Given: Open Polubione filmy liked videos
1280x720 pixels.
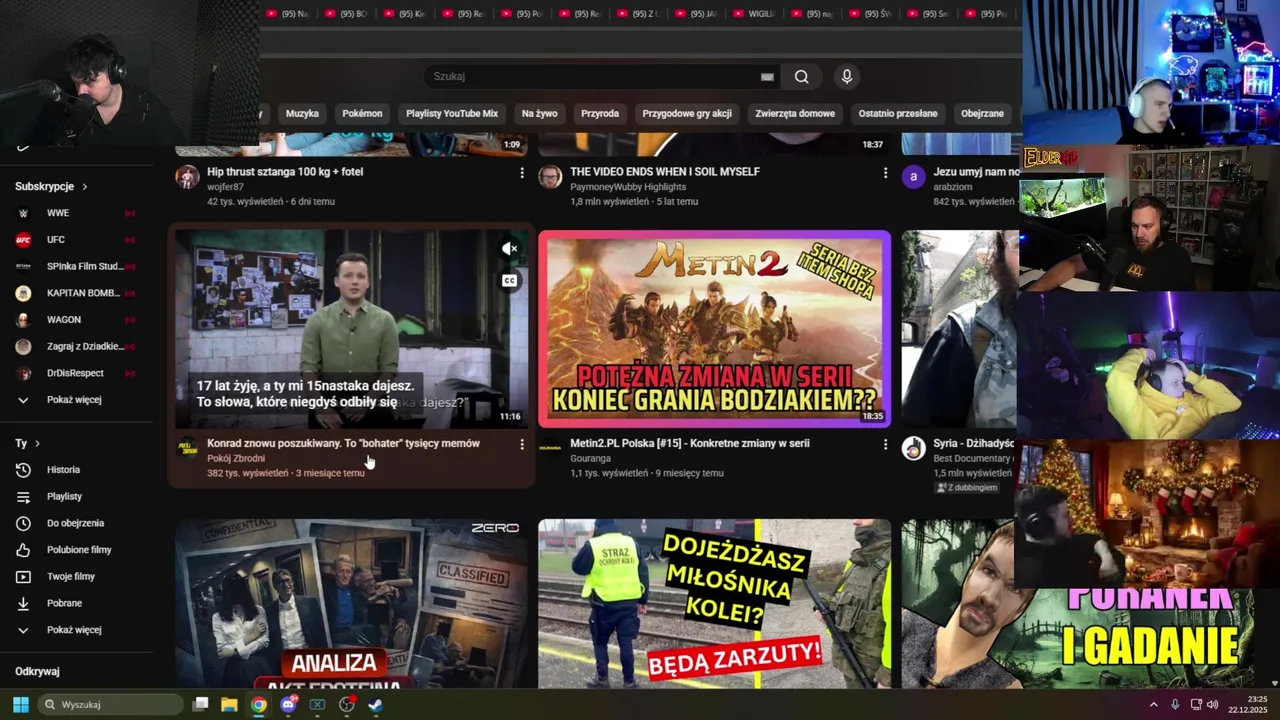Looking at the screenshot, I should point(78,550).
